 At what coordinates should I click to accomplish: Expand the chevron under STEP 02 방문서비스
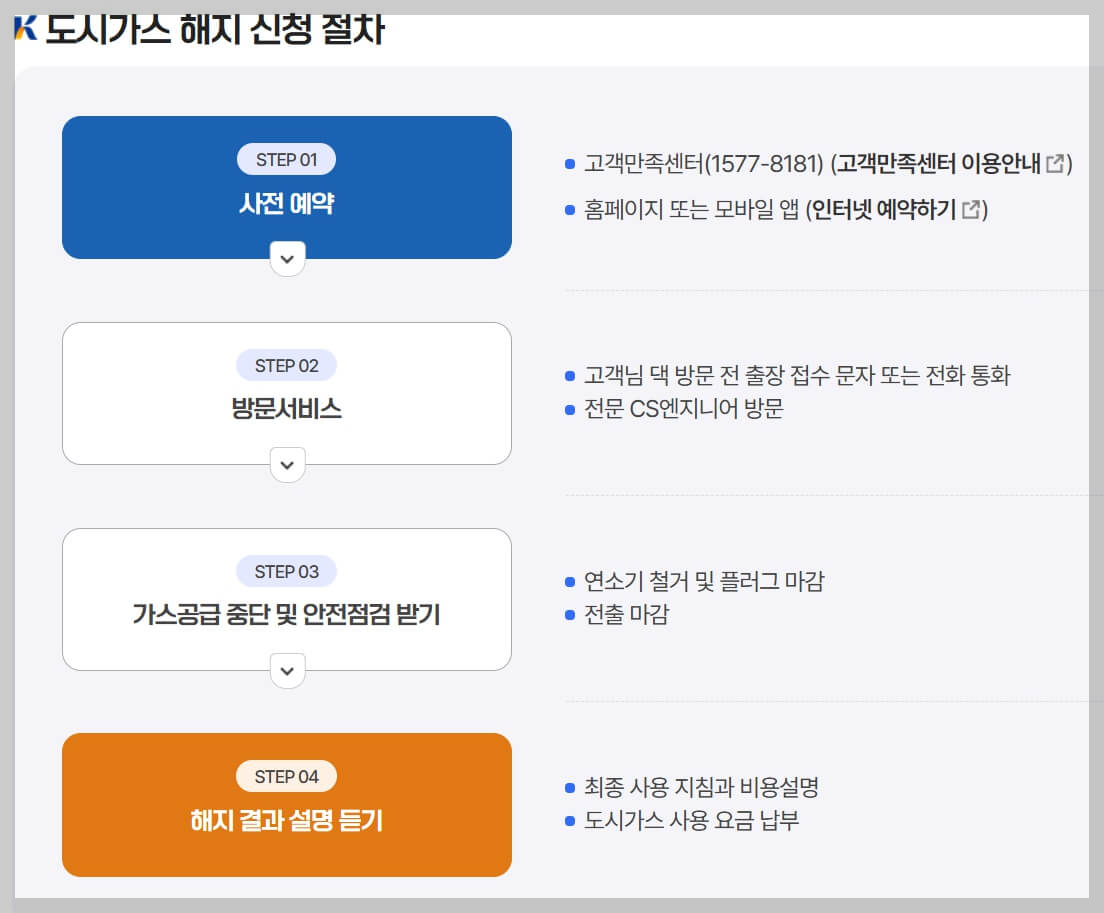coord(287,465)
